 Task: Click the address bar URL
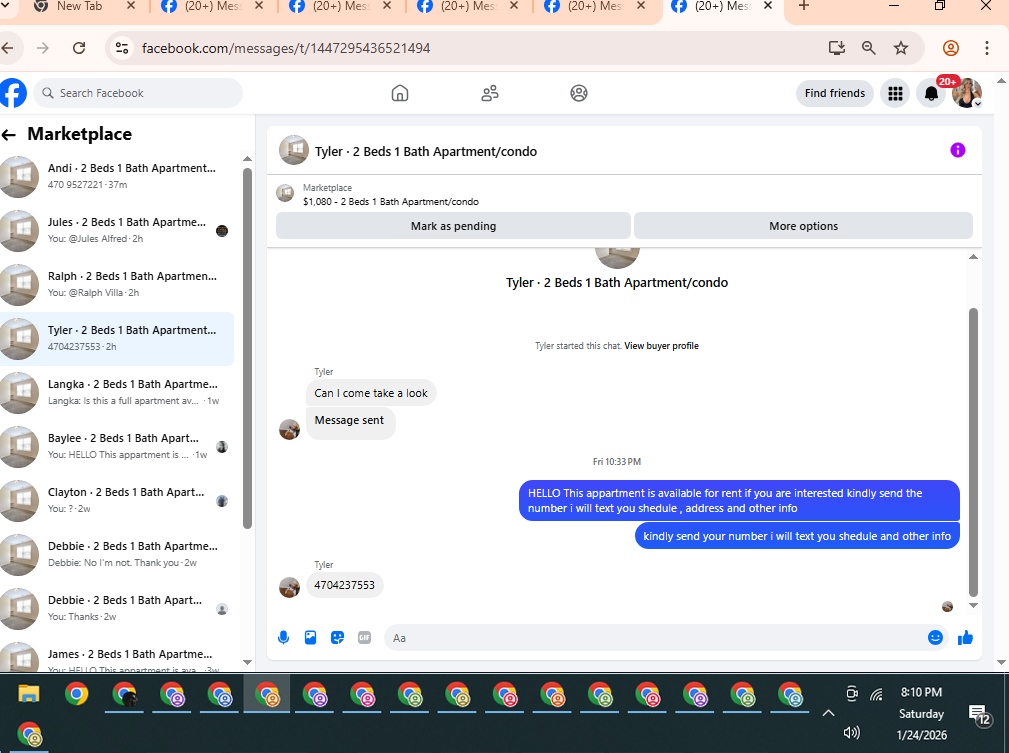286,48
